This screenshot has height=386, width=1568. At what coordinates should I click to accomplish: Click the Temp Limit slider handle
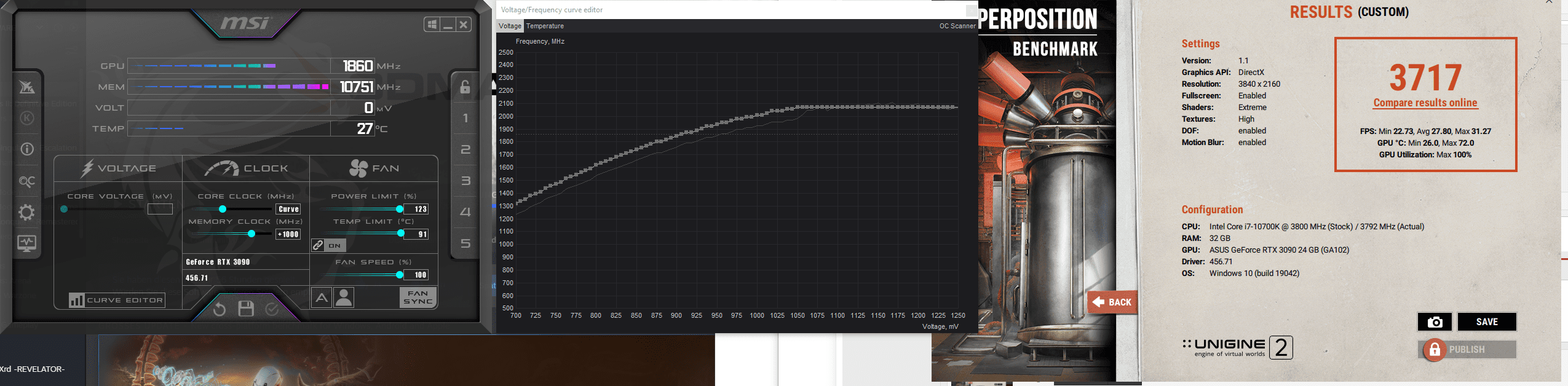point(401,234)
